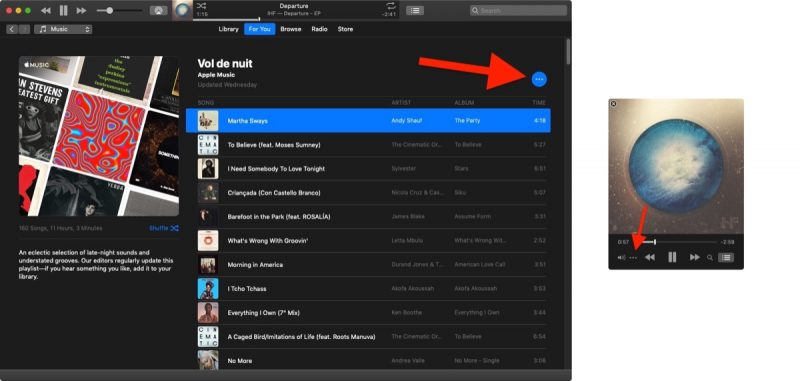This screenshot has width=800, height=381.
Task: Sort by the ARTIST column header
Action: coord(401,103)
